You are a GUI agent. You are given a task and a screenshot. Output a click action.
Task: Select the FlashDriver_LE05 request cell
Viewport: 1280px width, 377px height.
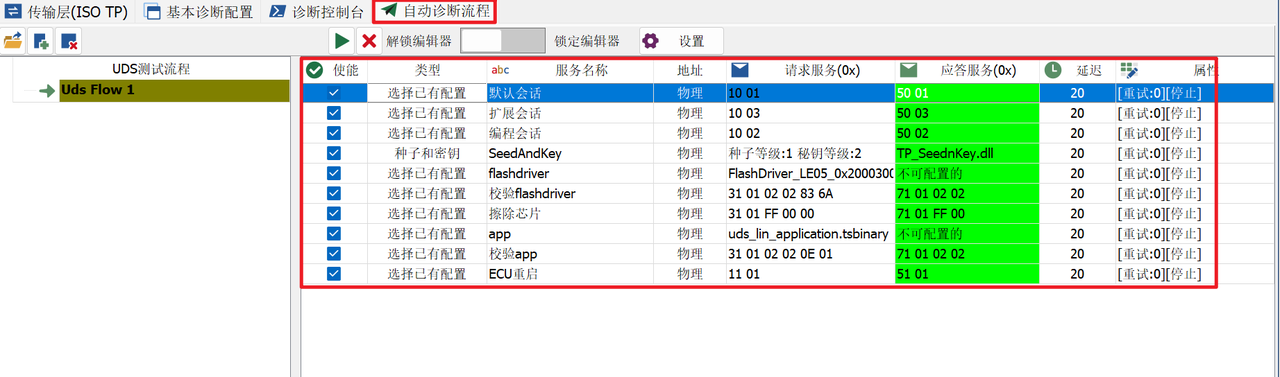tap(811, 173)
